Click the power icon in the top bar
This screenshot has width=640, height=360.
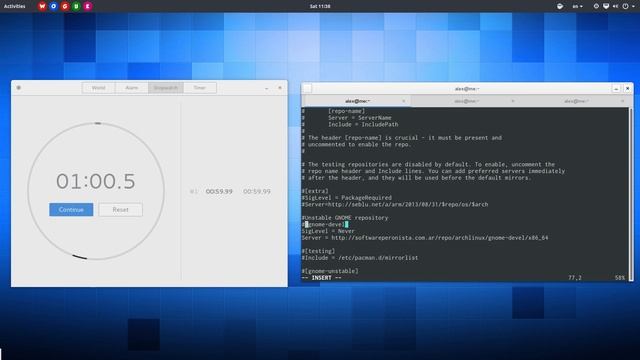(x=625, y=6)
